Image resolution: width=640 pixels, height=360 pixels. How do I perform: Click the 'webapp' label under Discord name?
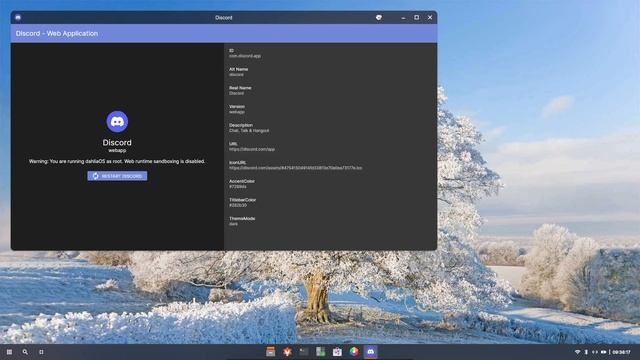(x=117, y=151)
